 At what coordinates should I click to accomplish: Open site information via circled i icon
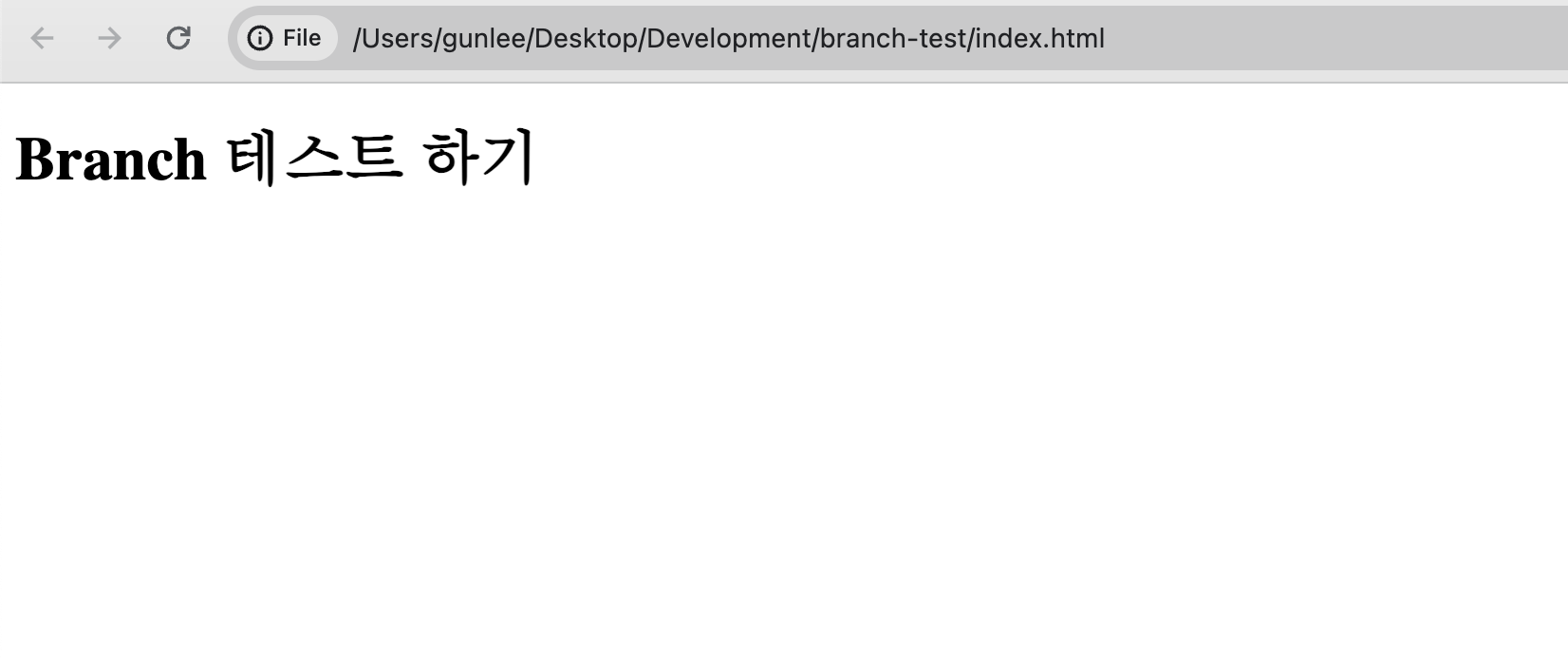[x=260, y=38]
